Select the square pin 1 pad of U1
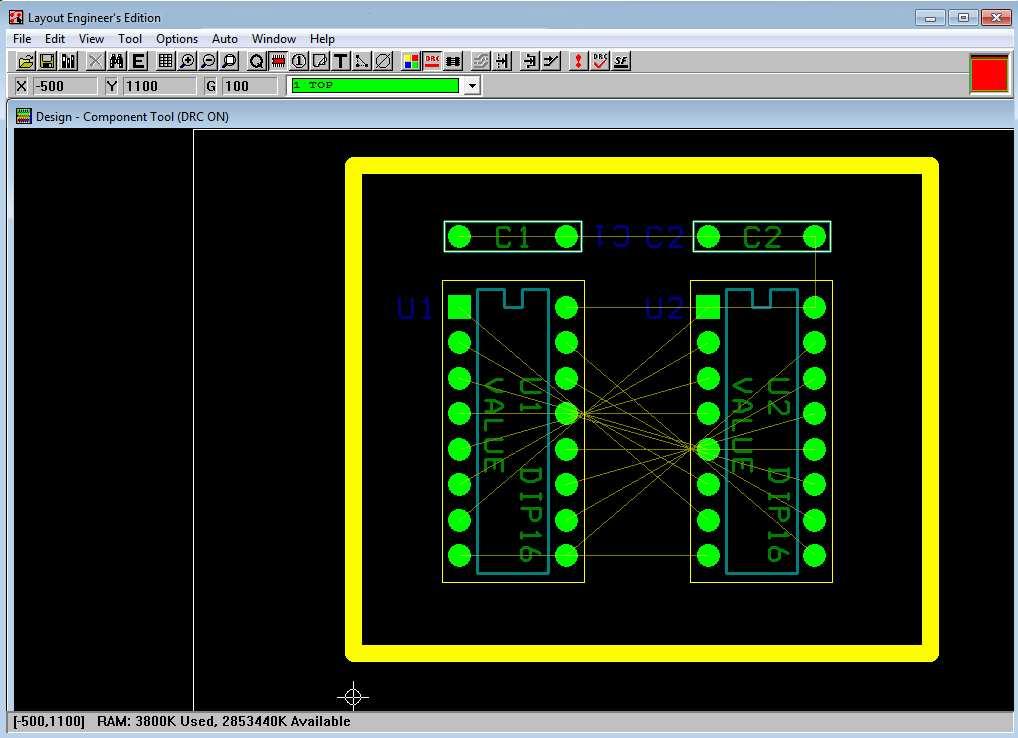Image resolution: width=1018 pixels, height=738 pixels. point(460,307)
